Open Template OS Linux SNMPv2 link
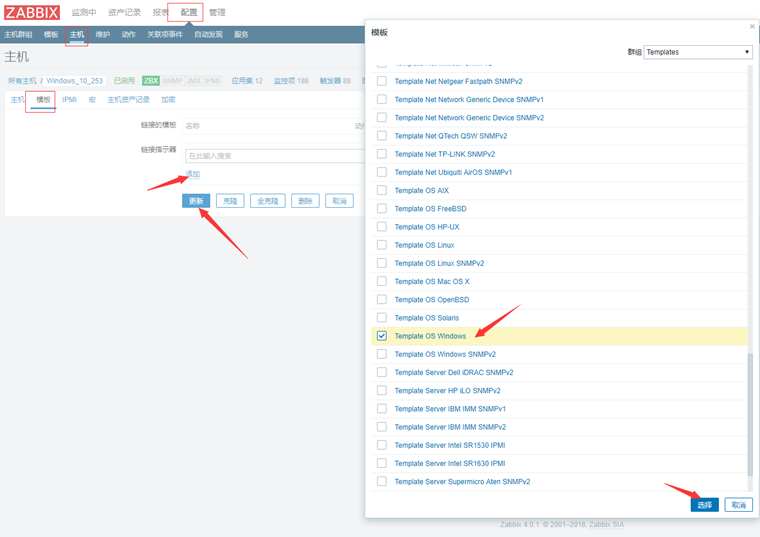This screenshot has height=537, width=760. [439, 263]
